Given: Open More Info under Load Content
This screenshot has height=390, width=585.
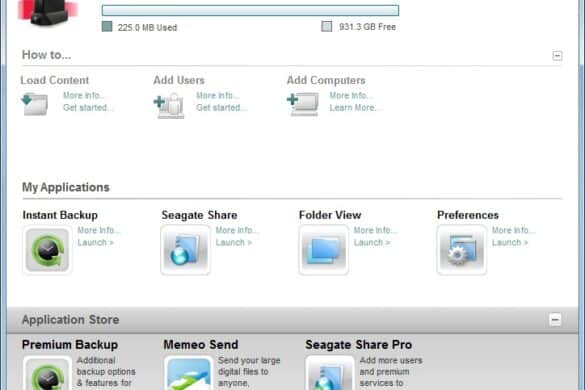Looking at the screenshot, I should tap(84, 96).
